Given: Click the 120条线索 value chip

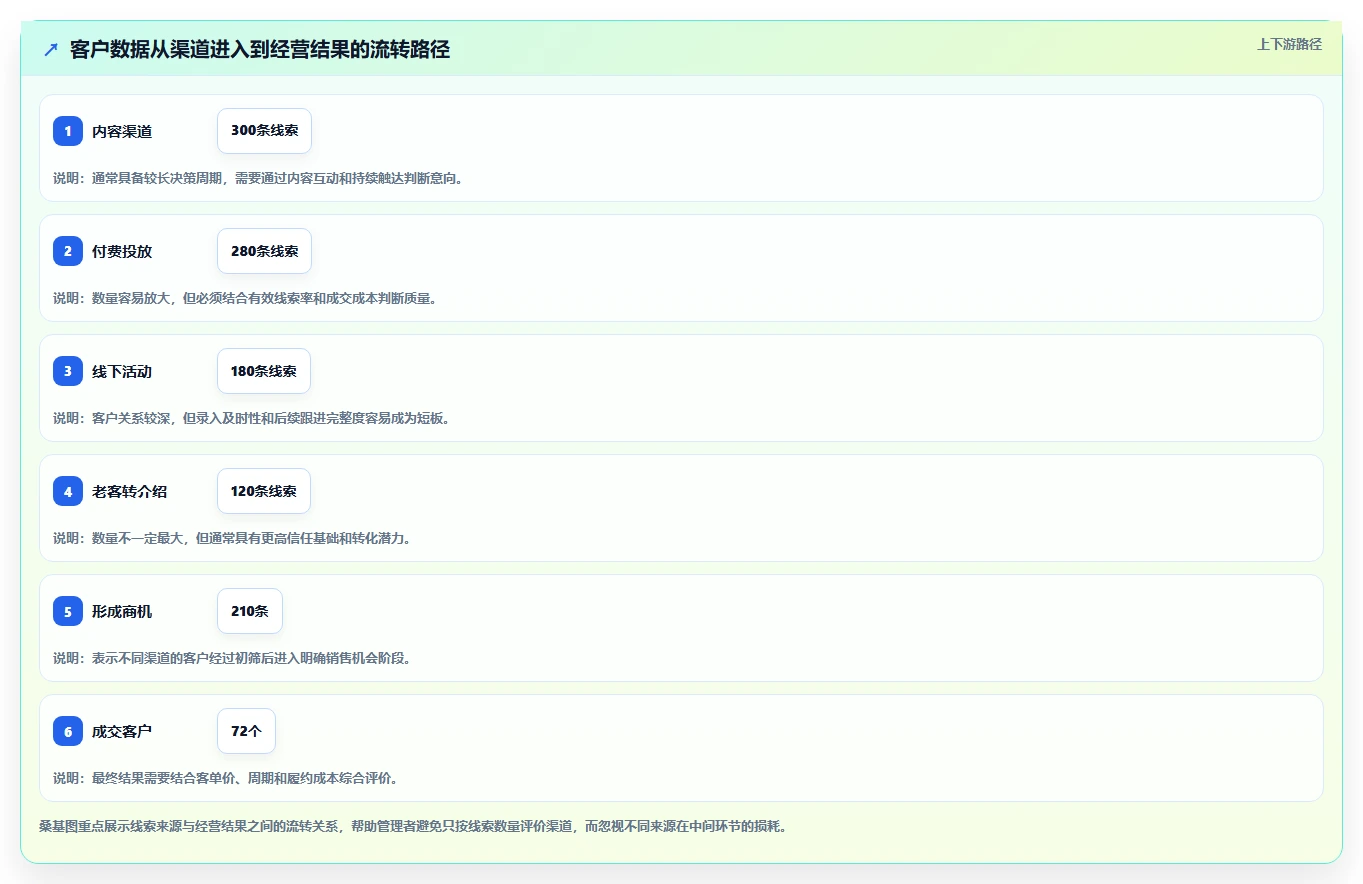Looking at the screenshot, I should tap(264, 491).
